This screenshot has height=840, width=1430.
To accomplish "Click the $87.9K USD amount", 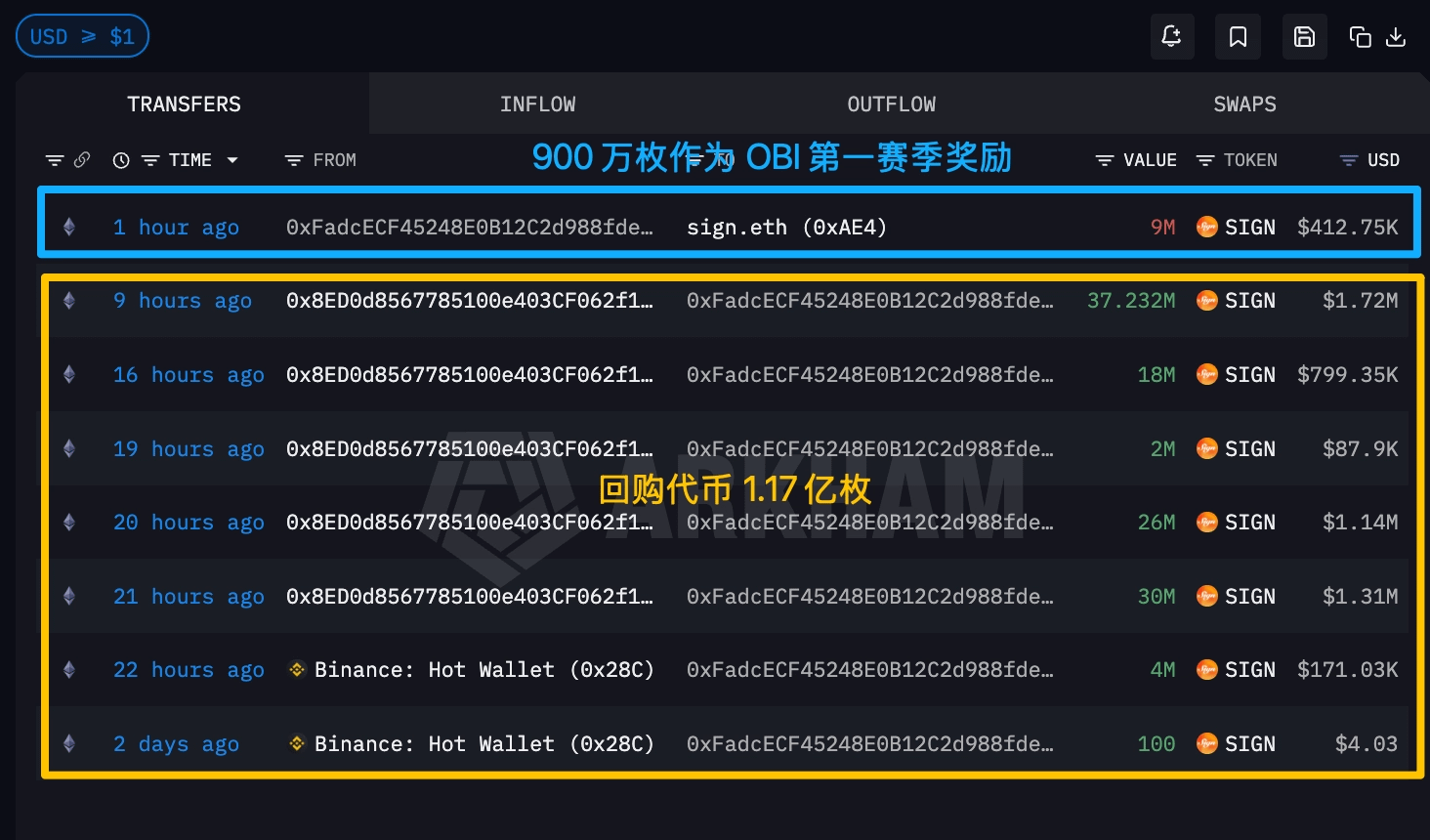I will click(1361, 449).
